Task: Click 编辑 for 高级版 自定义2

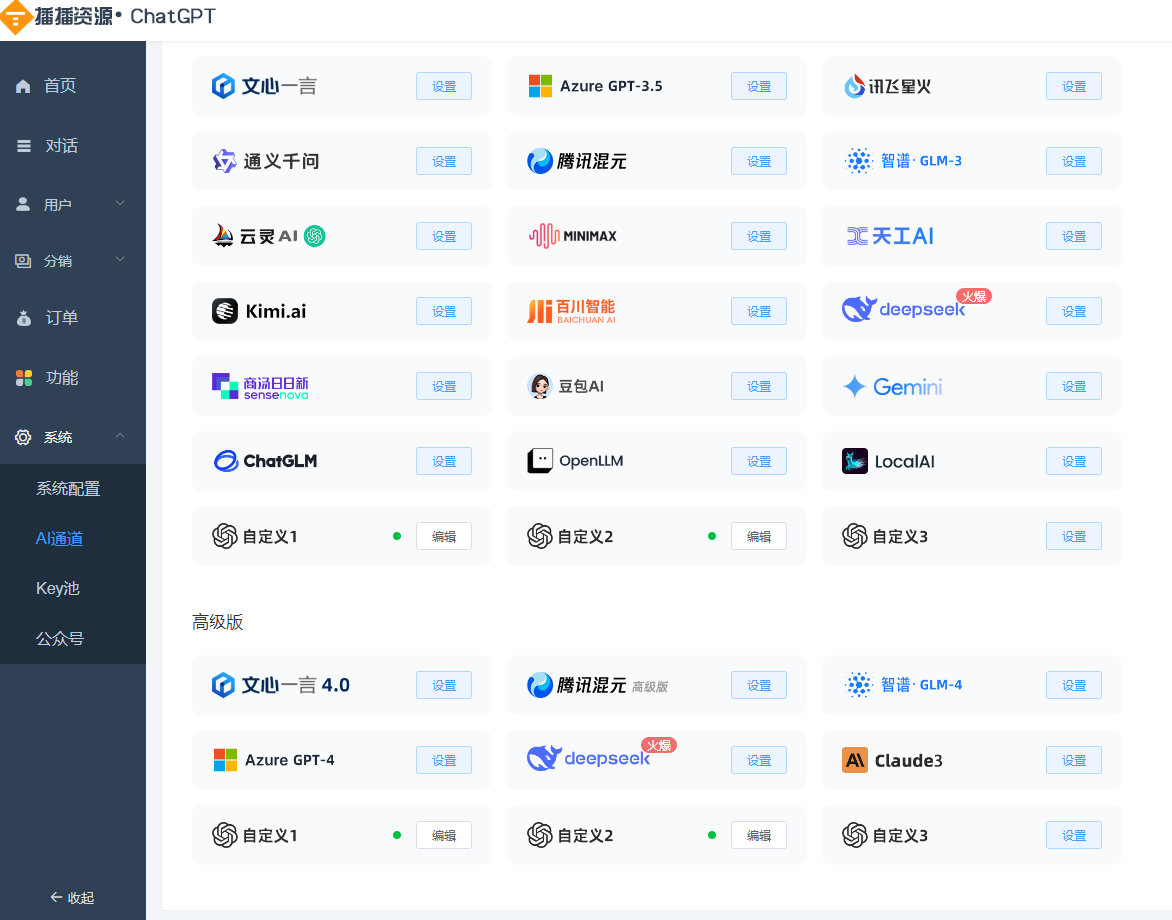Action: [x=759, y=835]
